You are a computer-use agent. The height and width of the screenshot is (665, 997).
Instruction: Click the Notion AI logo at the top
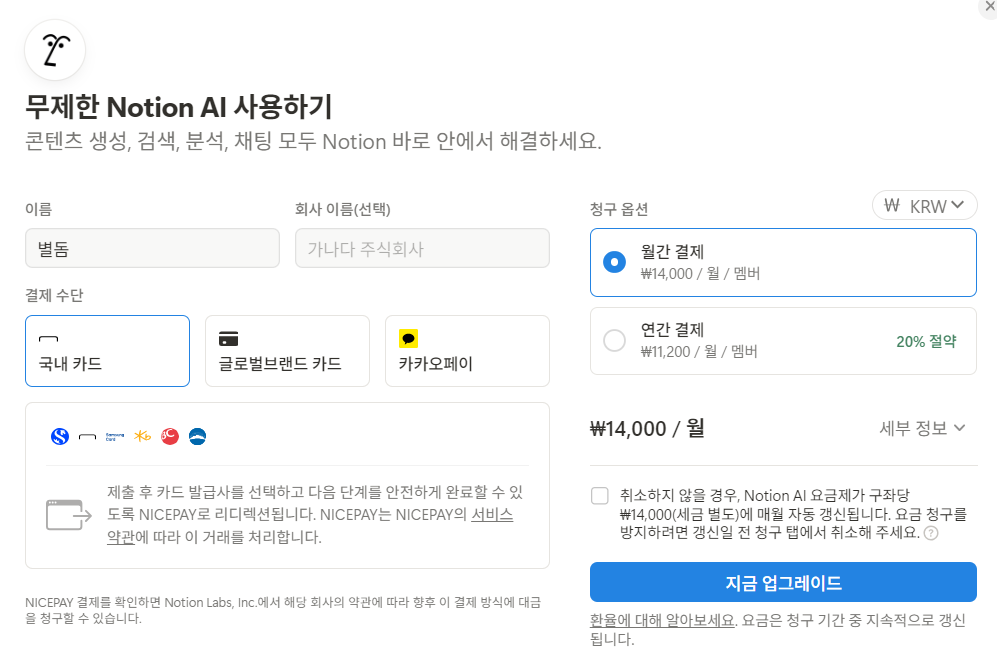[54, 50]
